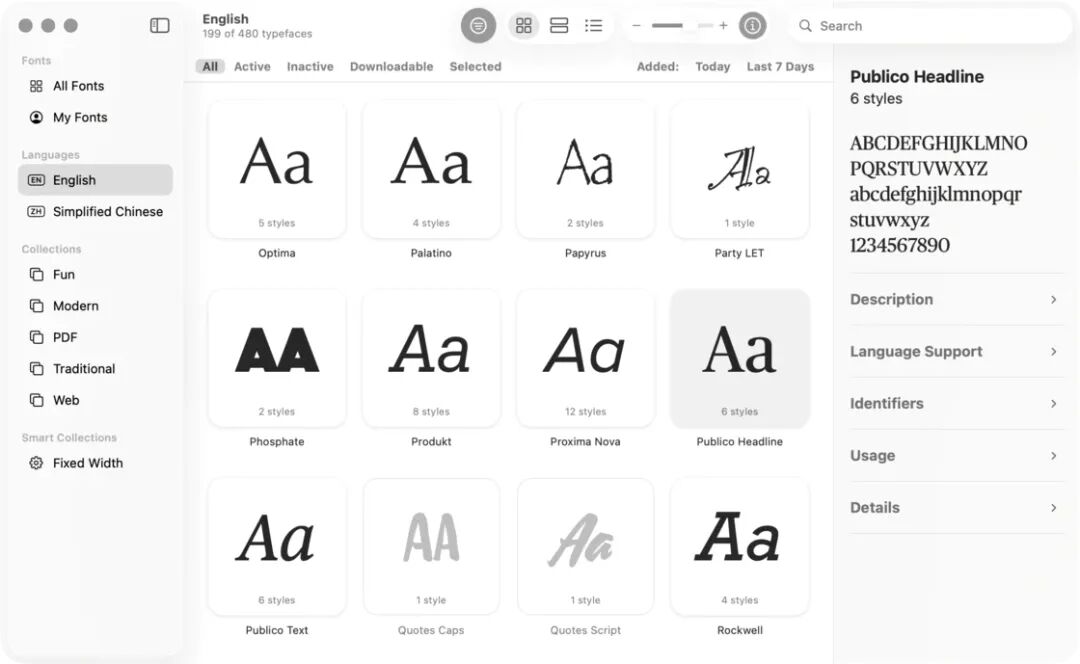
Task: Toggle the font info inspector button
Action: [752, 25]
